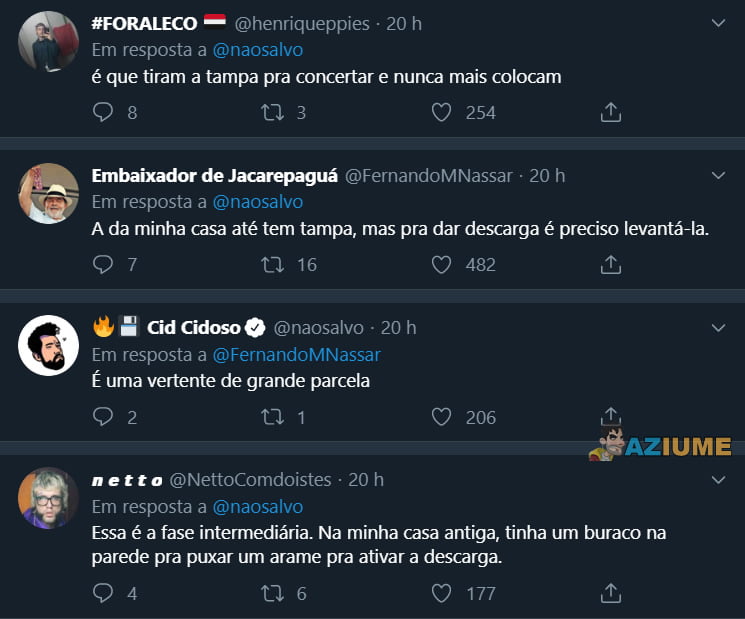745x619 pixels.
Task: Share Embaixador de Jacarepaguá's tweet
Action: pyautogui.click(x=610, y=265)
